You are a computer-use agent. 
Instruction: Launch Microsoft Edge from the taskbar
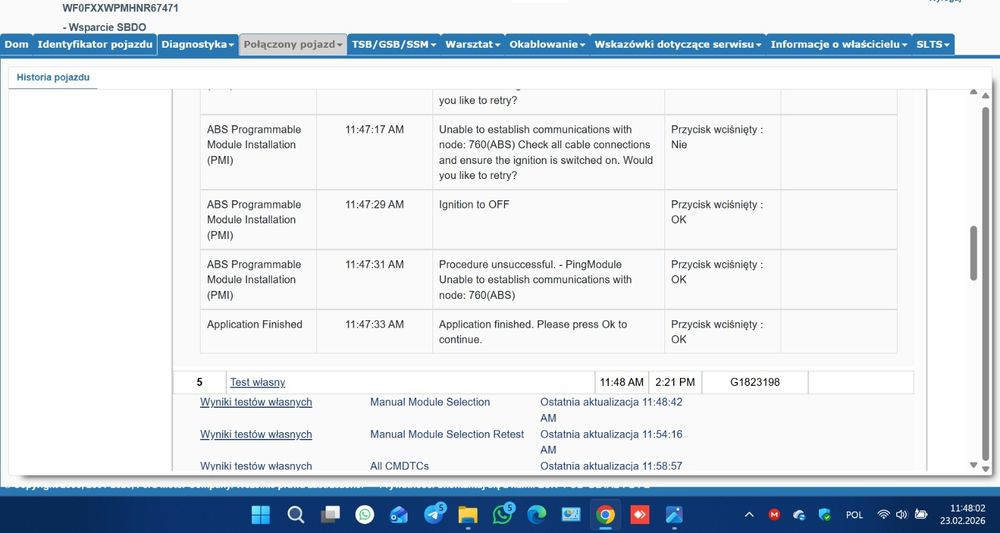(537, 515)
